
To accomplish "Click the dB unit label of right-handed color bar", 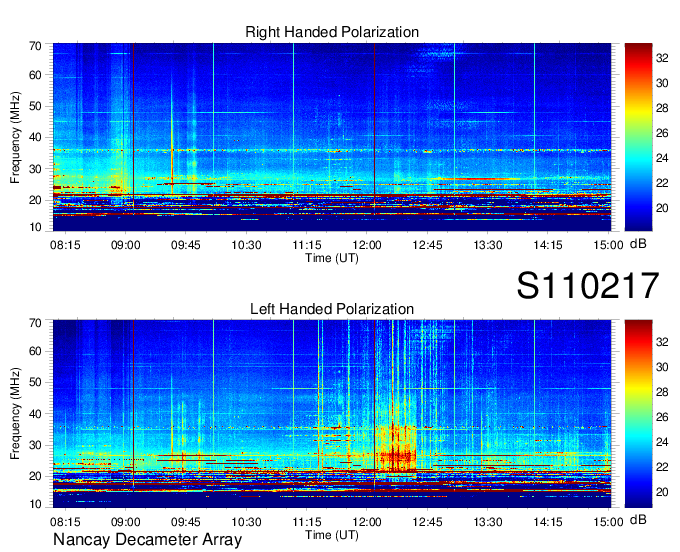I will [x=638, y=243].
